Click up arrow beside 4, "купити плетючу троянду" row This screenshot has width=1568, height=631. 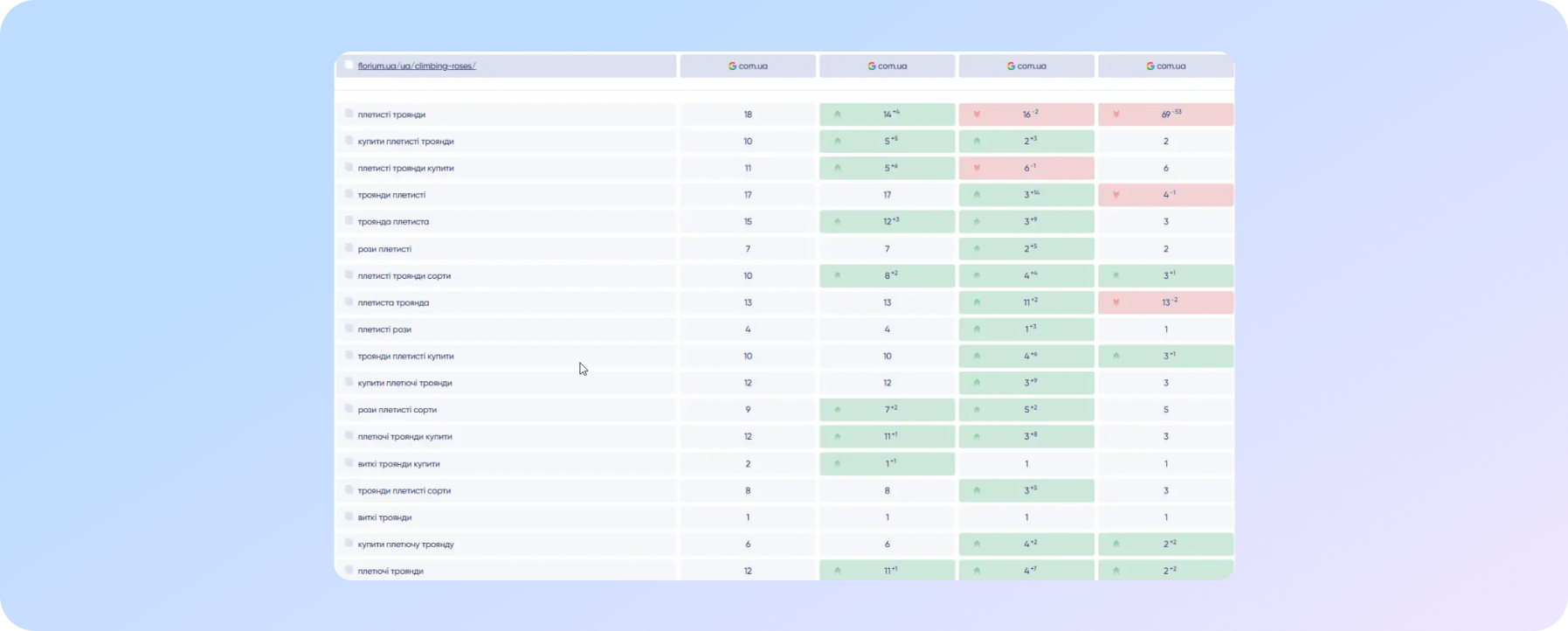[977, 544]
